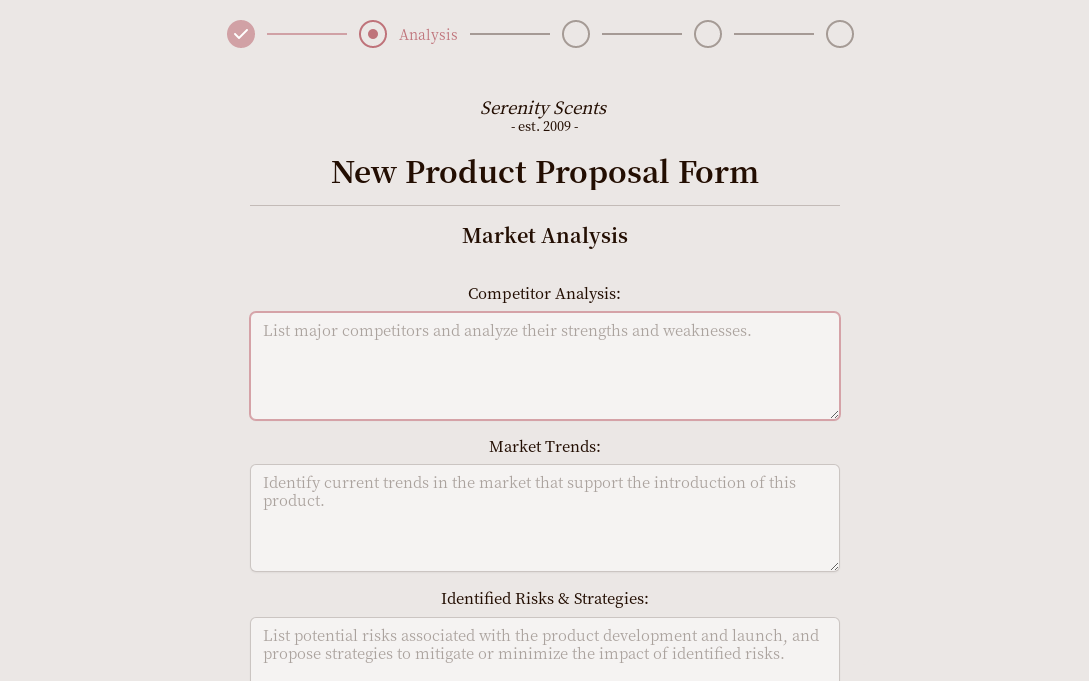The width and height of the screenshot is (1089, 681).
Task: Click the connector line between steps four and five
Action: pos(774,34)
